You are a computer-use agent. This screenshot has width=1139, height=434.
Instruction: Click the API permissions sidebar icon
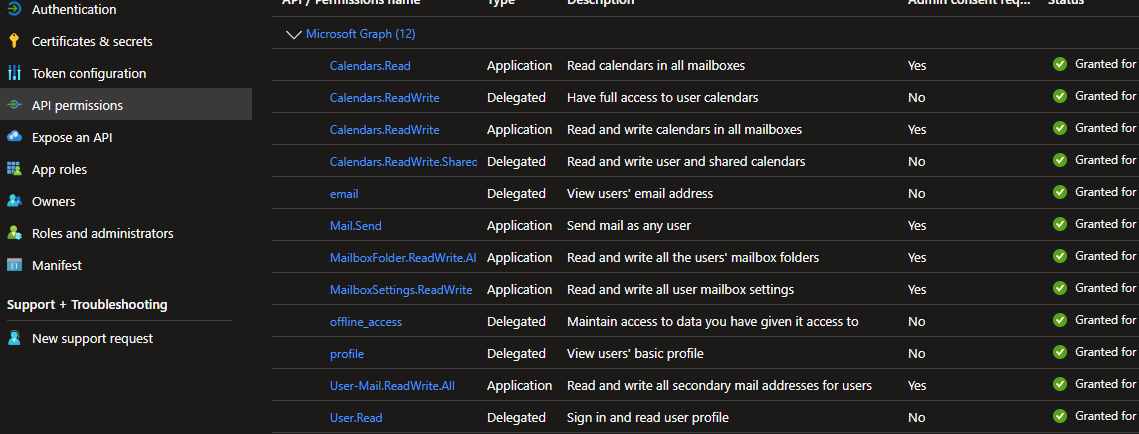click(x=14, y=105)
